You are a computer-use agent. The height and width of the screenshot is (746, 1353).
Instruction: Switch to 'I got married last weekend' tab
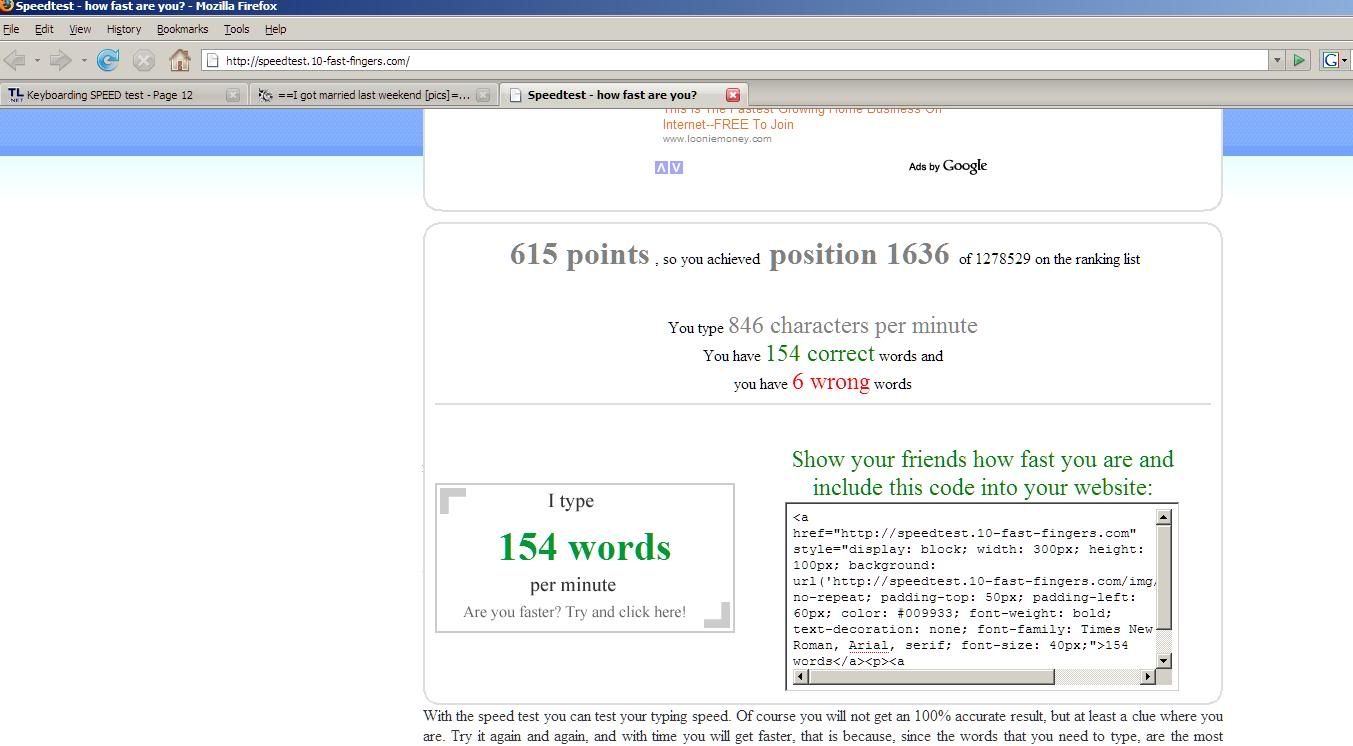pyautogui.click(x=372, y=95)
